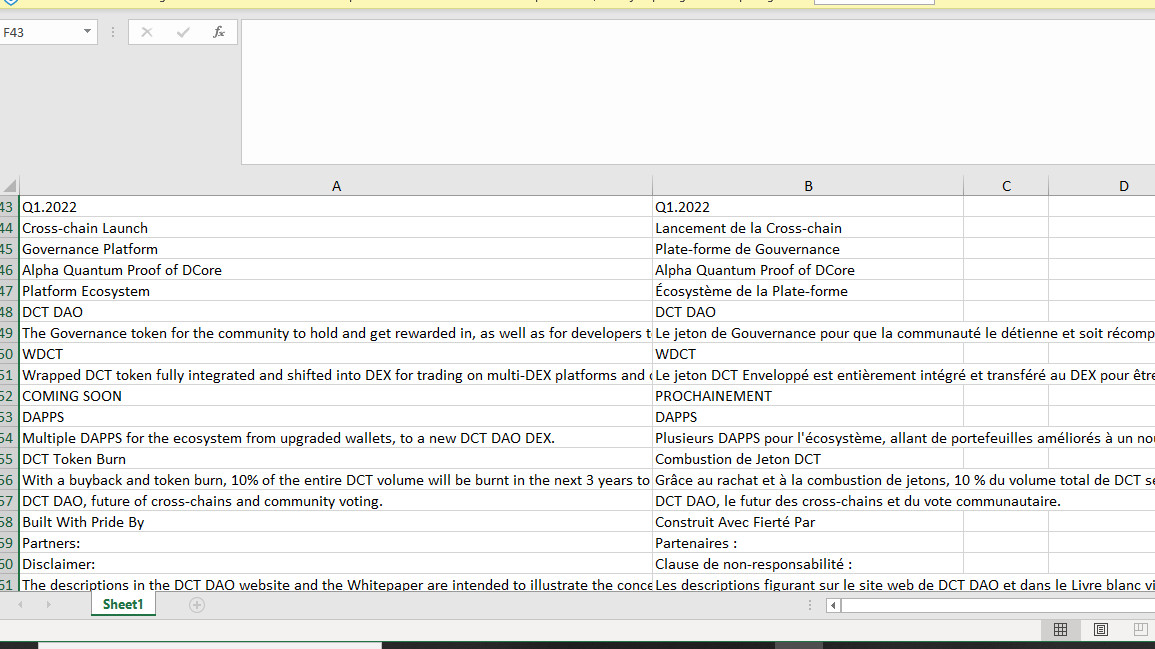The image size is (1155, 649).
Task: Select cell starting 'The descriptions in the DCT DAO website'
Action: pos(336,583)
